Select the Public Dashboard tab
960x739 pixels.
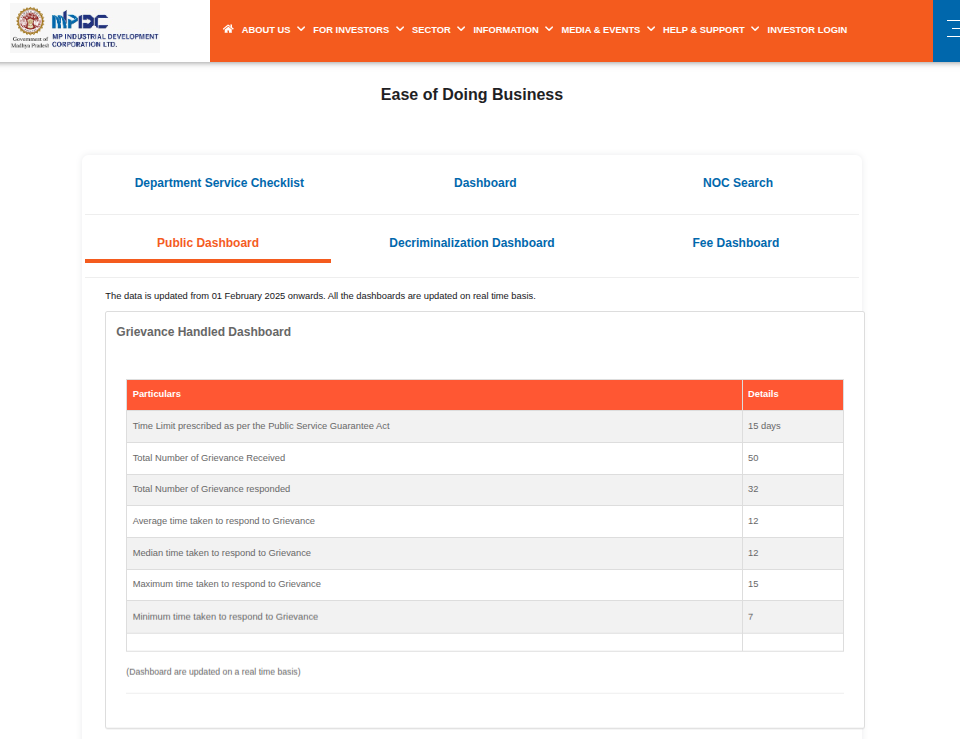pyautogui.click(x=208, y=243)
